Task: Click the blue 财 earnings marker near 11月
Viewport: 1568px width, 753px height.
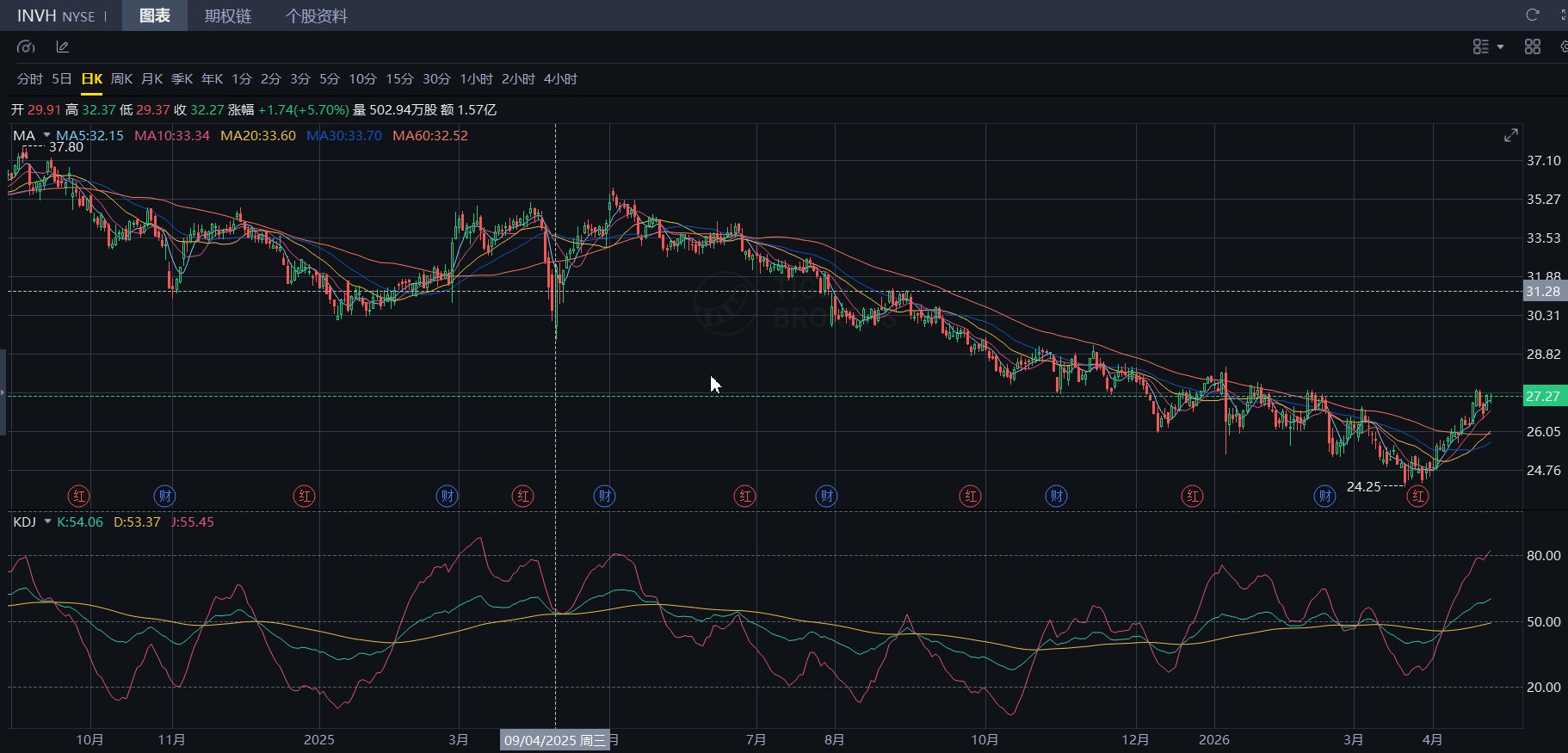Action: tap(164, 496)
